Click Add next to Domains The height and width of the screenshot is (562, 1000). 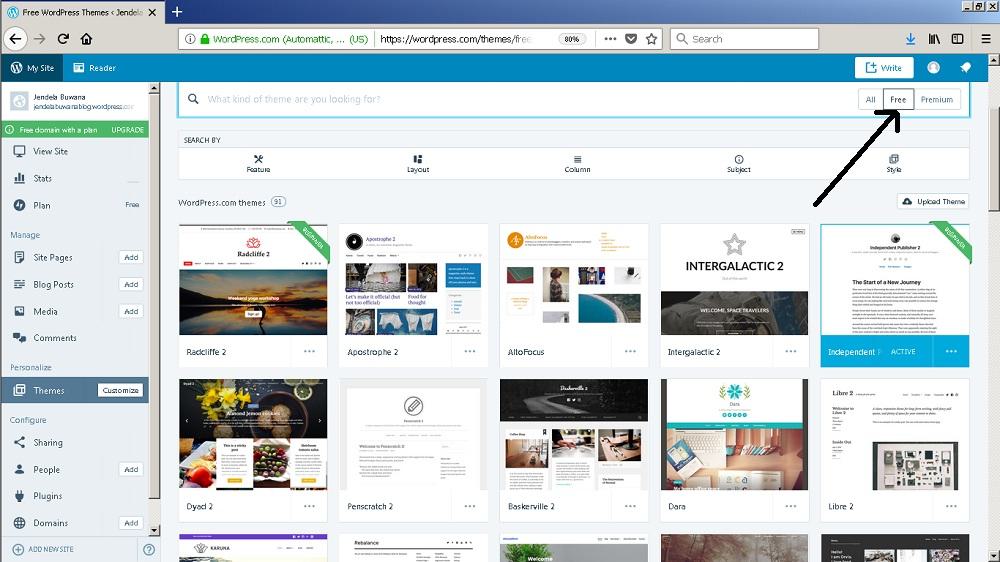(x=131, y=523)
